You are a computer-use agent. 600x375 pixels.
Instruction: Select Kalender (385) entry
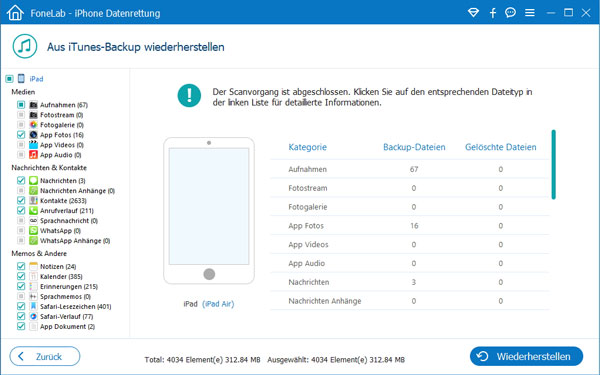[x=61, y=276]
